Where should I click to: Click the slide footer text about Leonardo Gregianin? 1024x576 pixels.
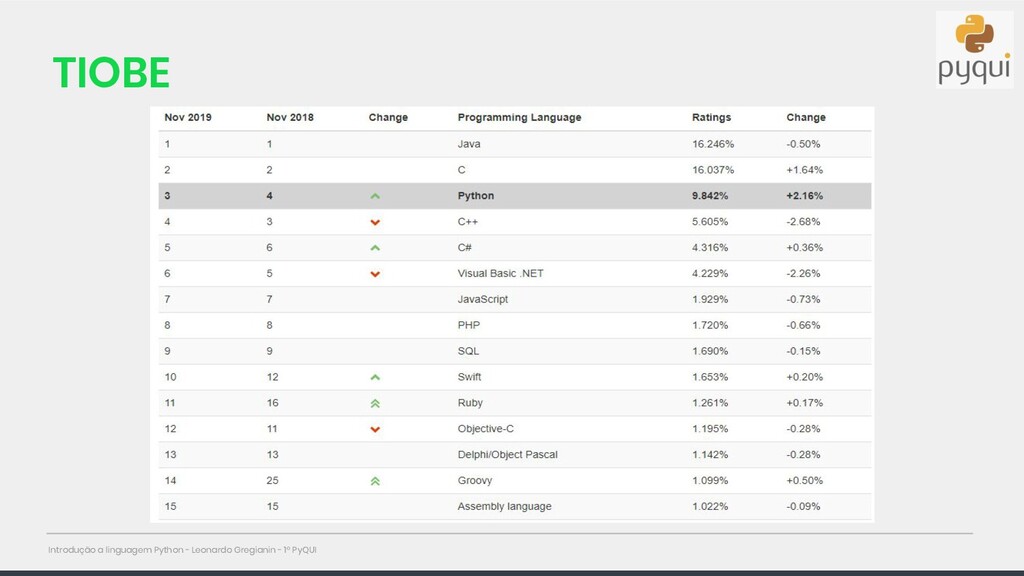coord(182,550)
